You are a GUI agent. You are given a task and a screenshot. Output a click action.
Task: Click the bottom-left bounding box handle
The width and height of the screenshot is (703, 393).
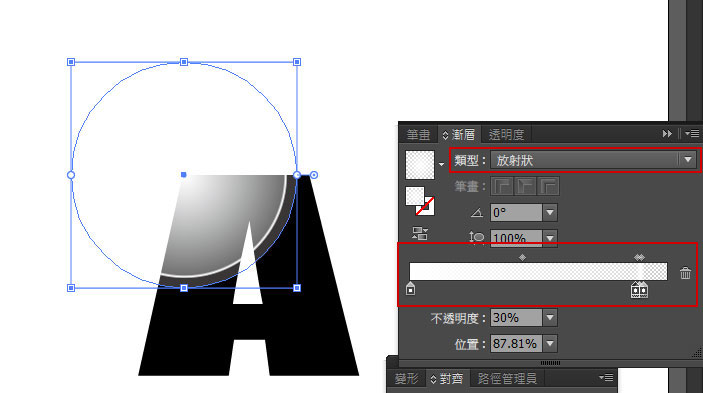(x=71, y=288)
